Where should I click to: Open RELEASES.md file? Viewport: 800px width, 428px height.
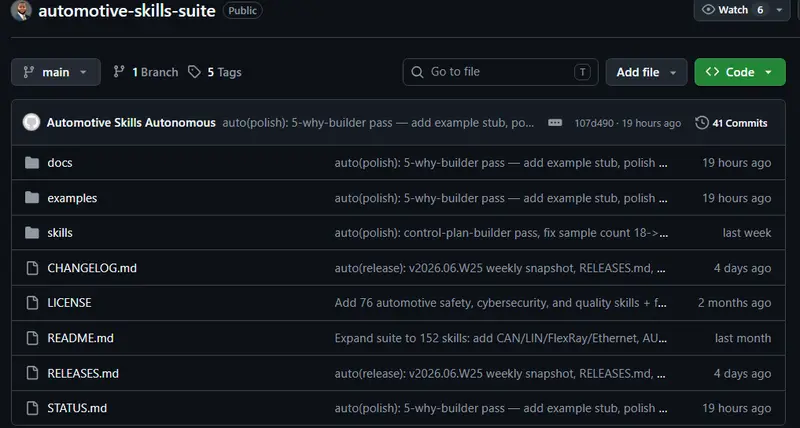[83, 373]
